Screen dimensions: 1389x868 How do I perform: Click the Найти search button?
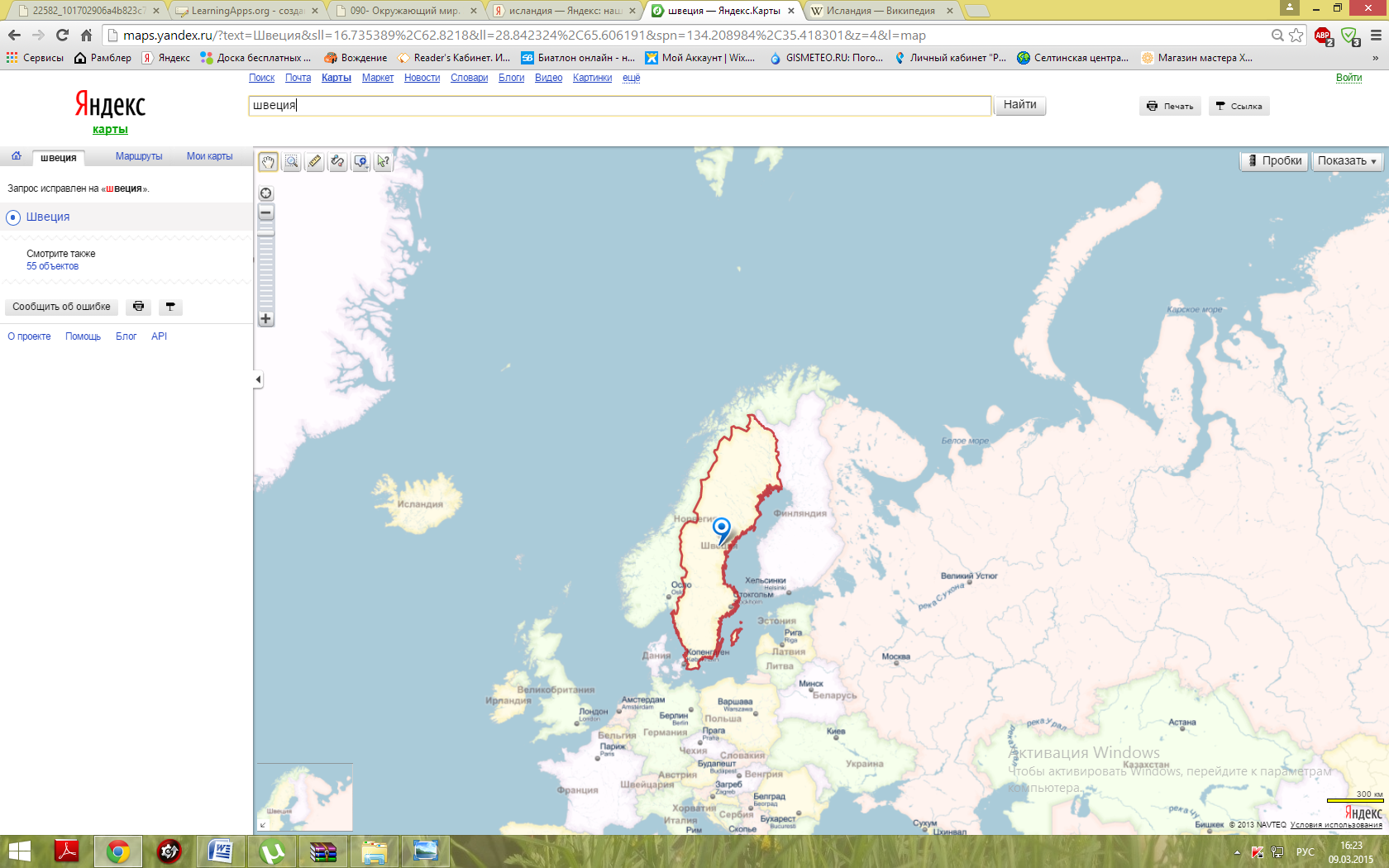(1020, 105)
